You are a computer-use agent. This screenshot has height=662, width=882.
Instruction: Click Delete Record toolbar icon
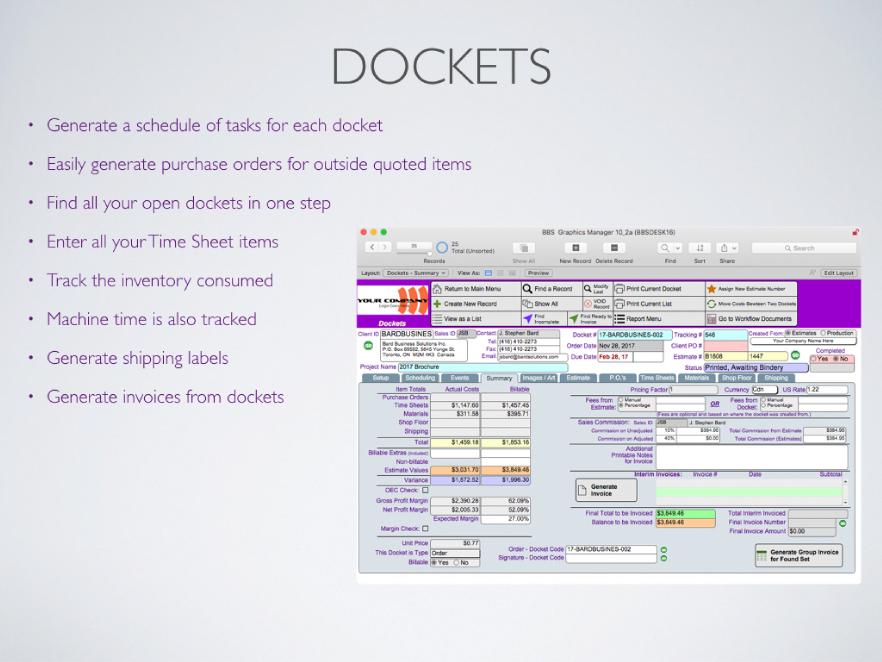[614, 248]
